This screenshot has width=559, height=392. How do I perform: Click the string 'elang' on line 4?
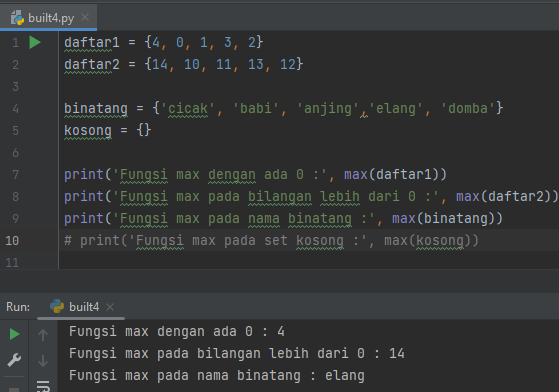point(396,108)
